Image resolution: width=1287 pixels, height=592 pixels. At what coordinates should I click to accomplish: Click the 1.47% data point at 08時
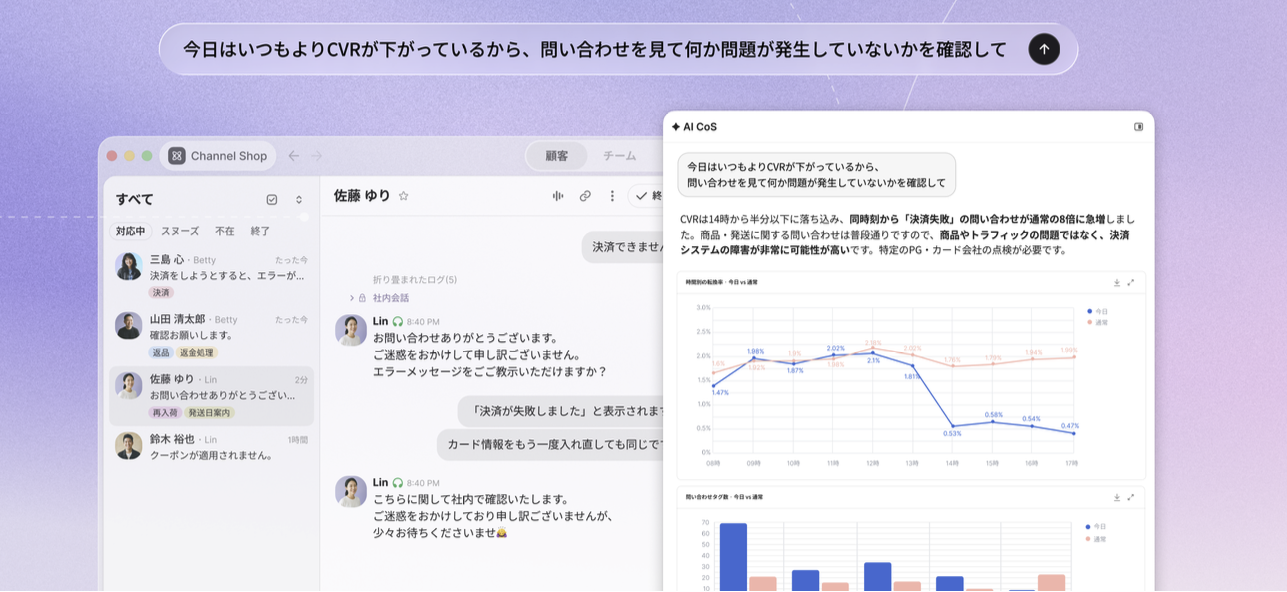click(x=713, y=385)
